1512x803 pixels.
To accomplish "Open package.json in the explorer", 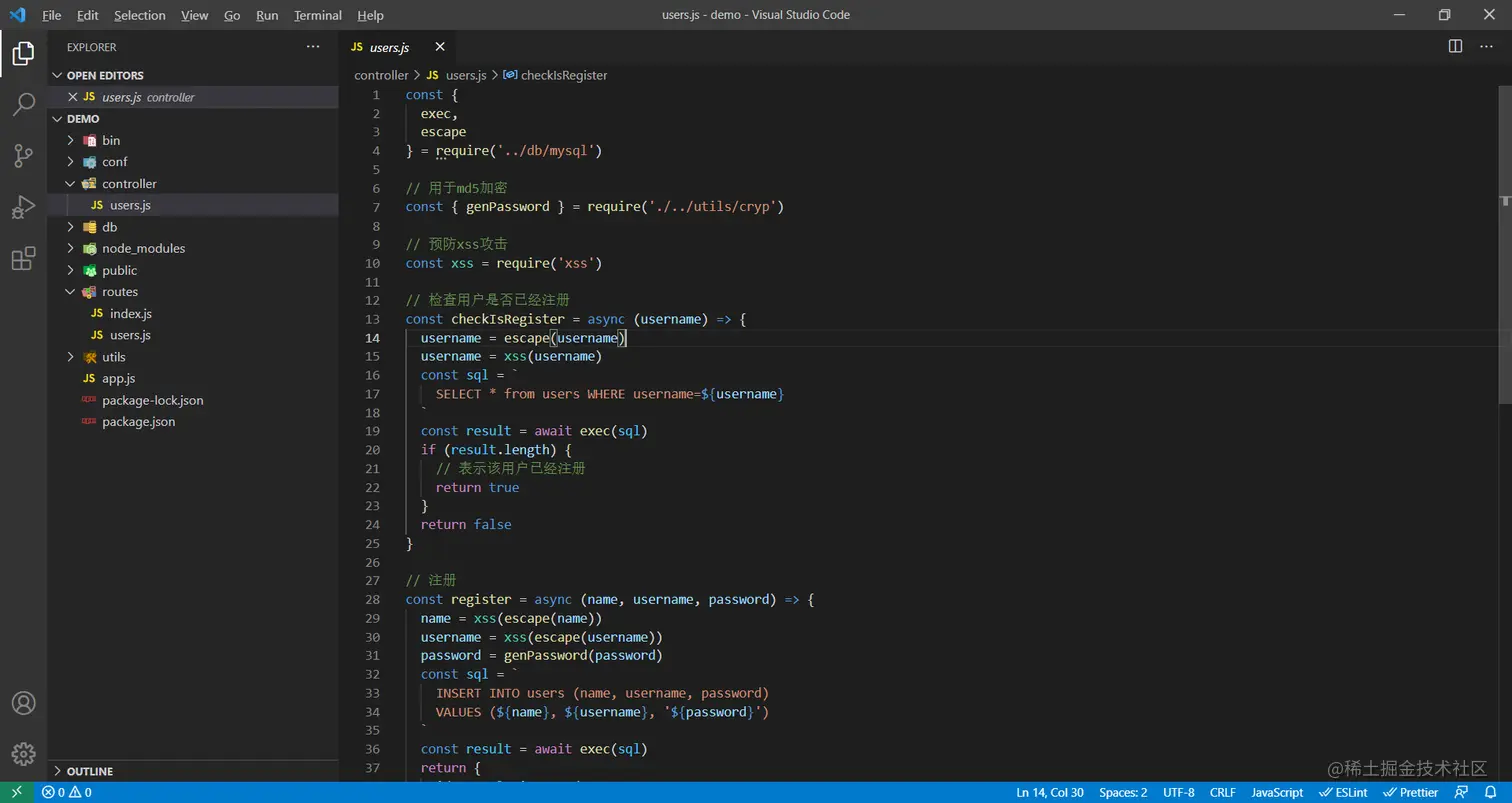I will (x=138, y=422).
